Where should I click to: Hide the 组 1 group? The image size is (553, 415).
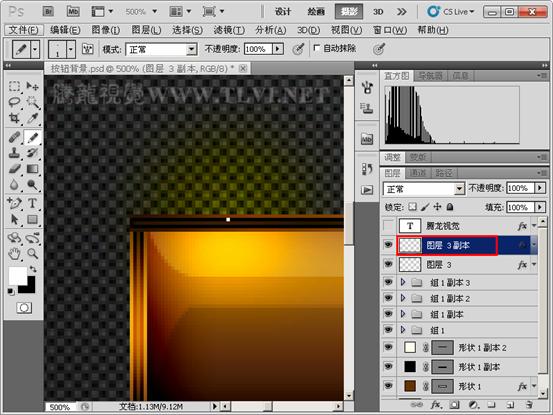pyautogui.click(x=388, y=330)
